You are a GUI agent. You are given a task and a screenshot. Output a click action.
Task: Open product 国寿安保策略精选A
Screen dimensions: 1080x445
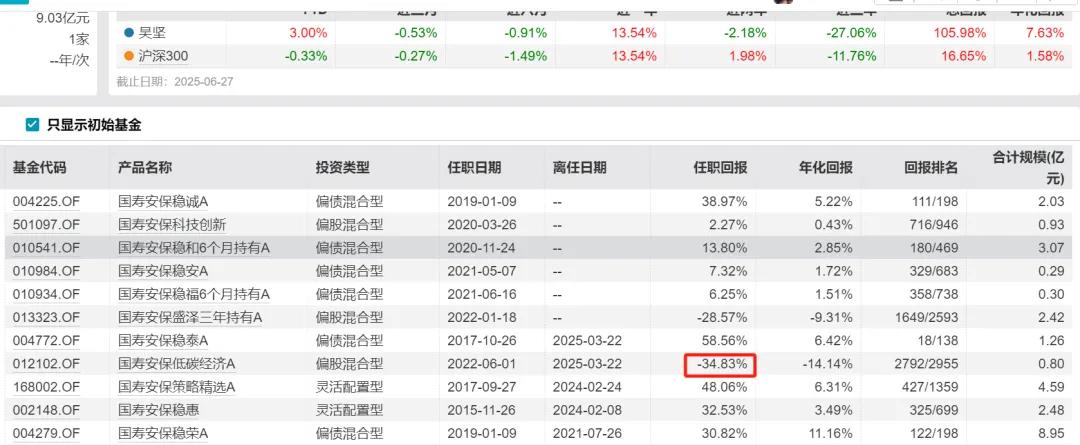click(x=178, y=387)
